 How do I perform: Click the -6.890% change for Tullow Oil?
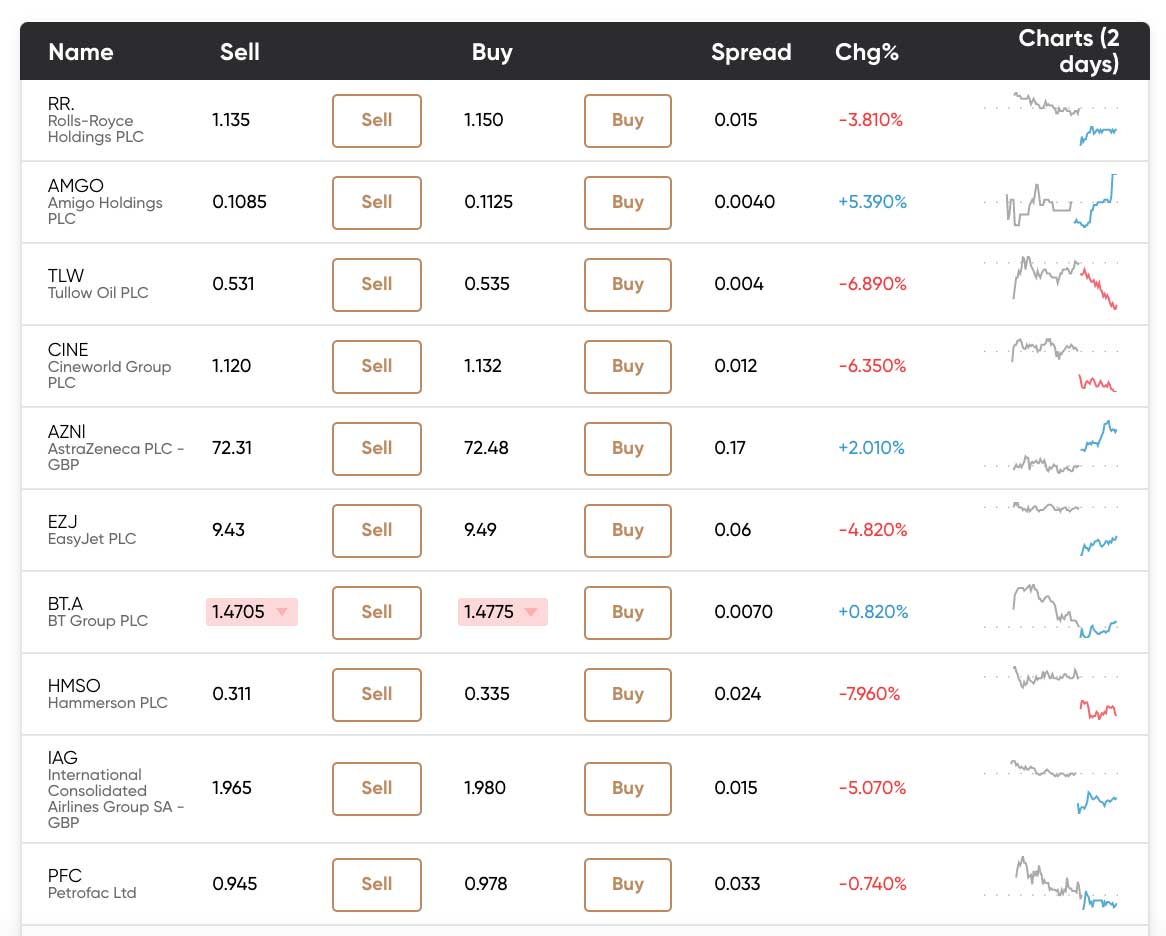(x=872, y=284)
